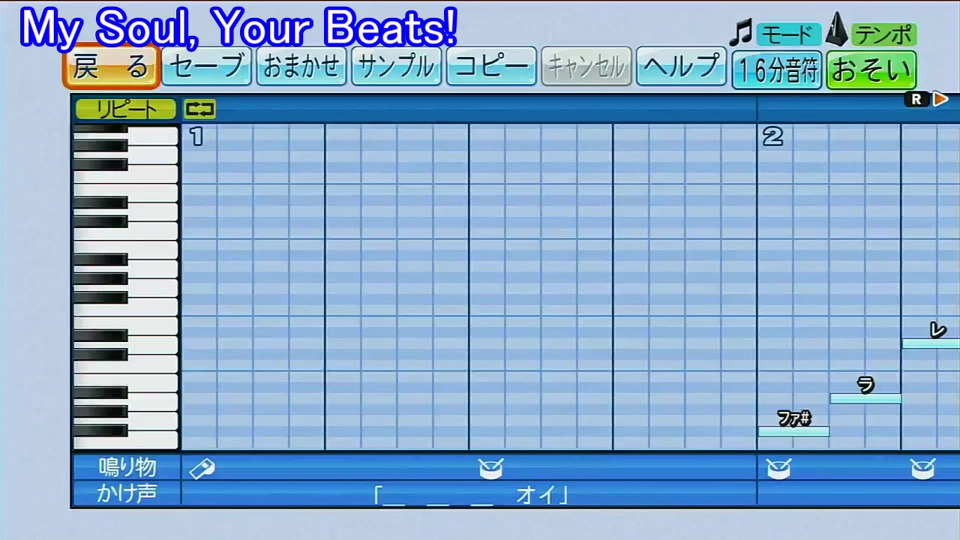Click the コピー copy button

[x=491, y=66]
